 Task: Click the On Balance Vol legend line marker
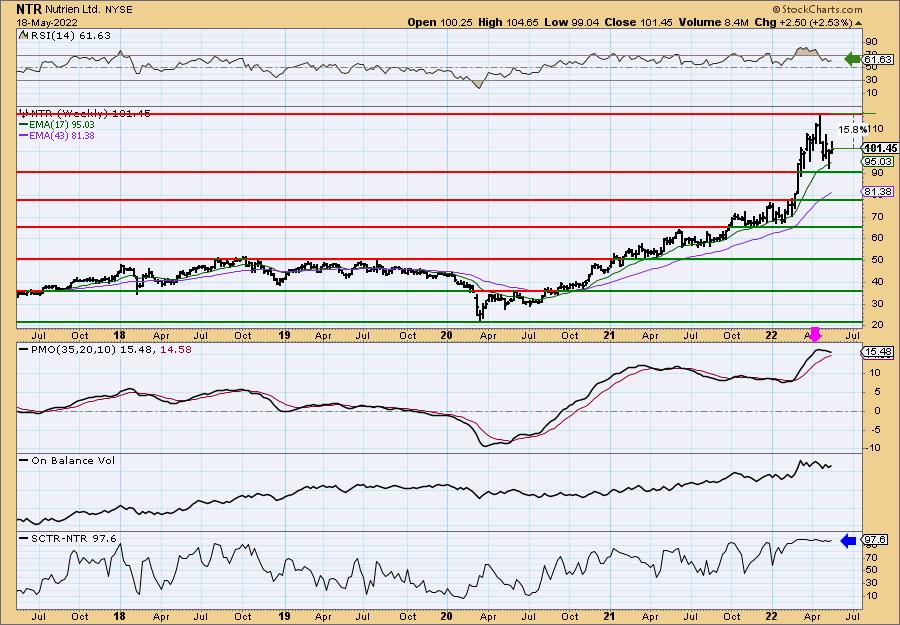(23, 460)
